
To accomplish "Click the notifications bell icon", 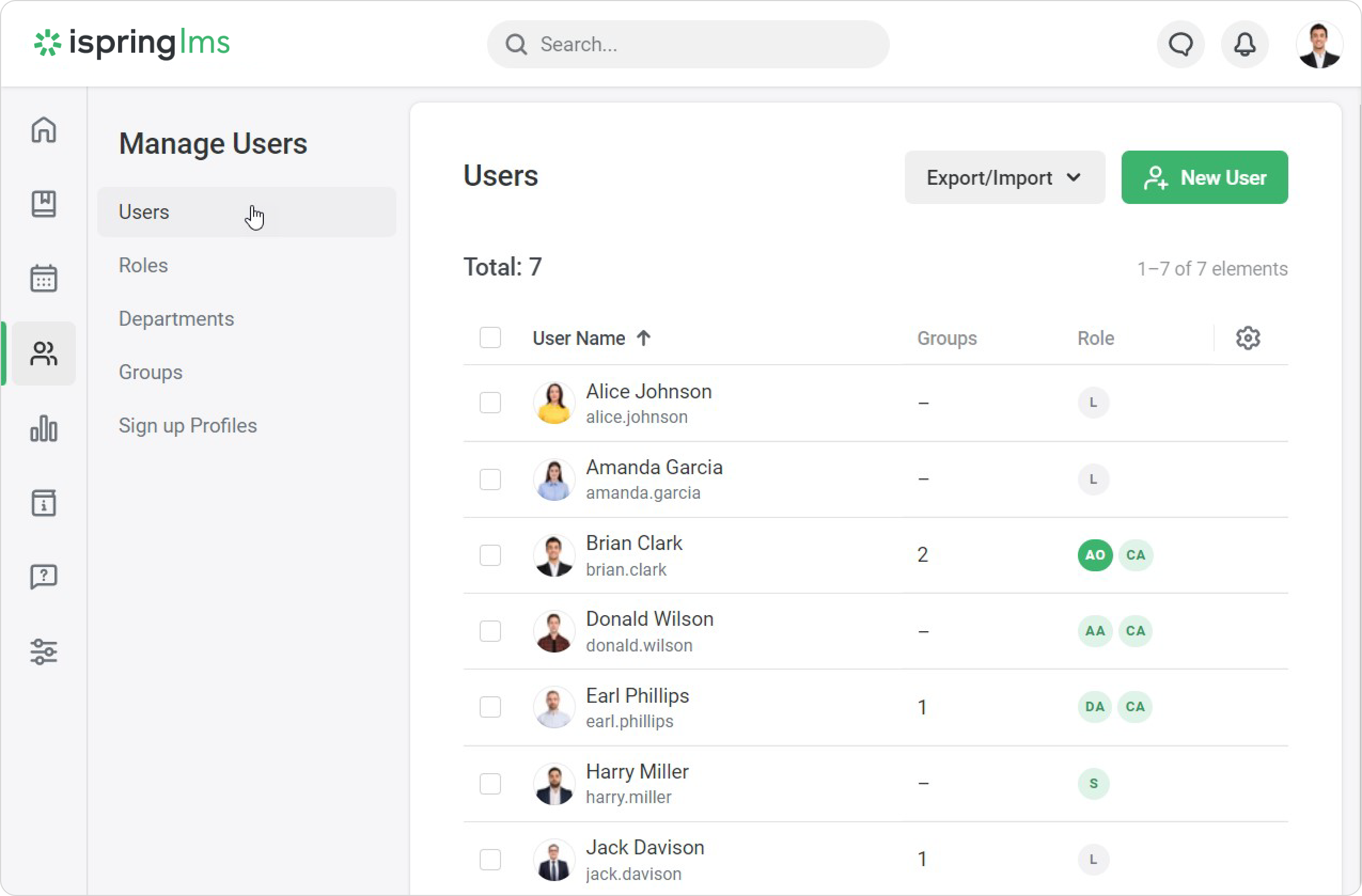I will (x=1244, y=45).
